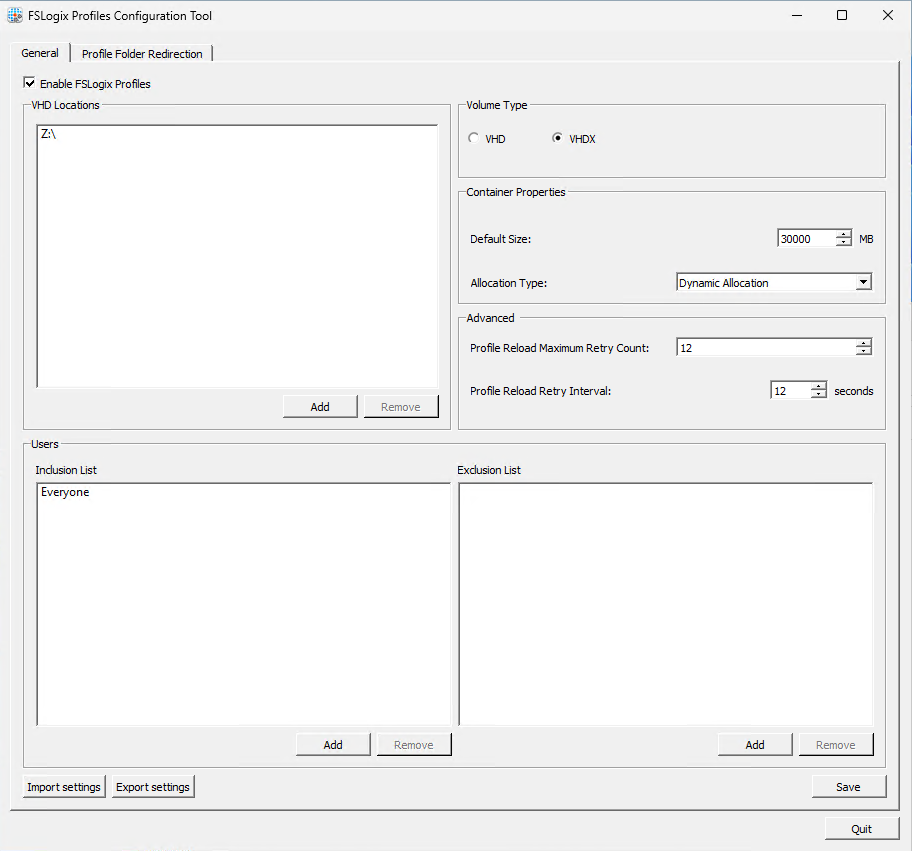Click the Import settings button

pos(64,786)
